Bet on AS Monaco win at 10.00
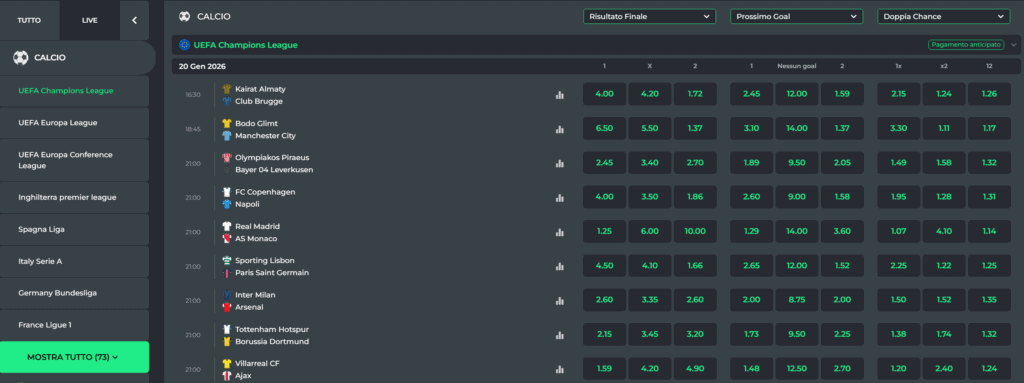This screenshot has width=1024, height=383. [696, 231]
